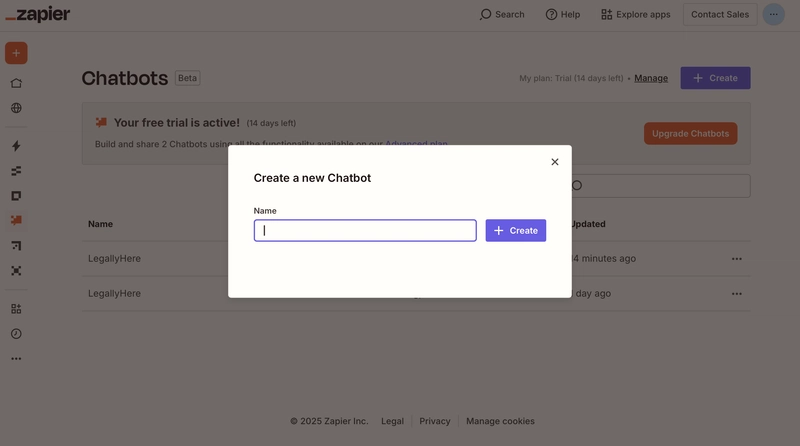This screenshot has height=446, width=800.
Task: Open the Interfaces icon in sidebar
Action: pos(16,196)
